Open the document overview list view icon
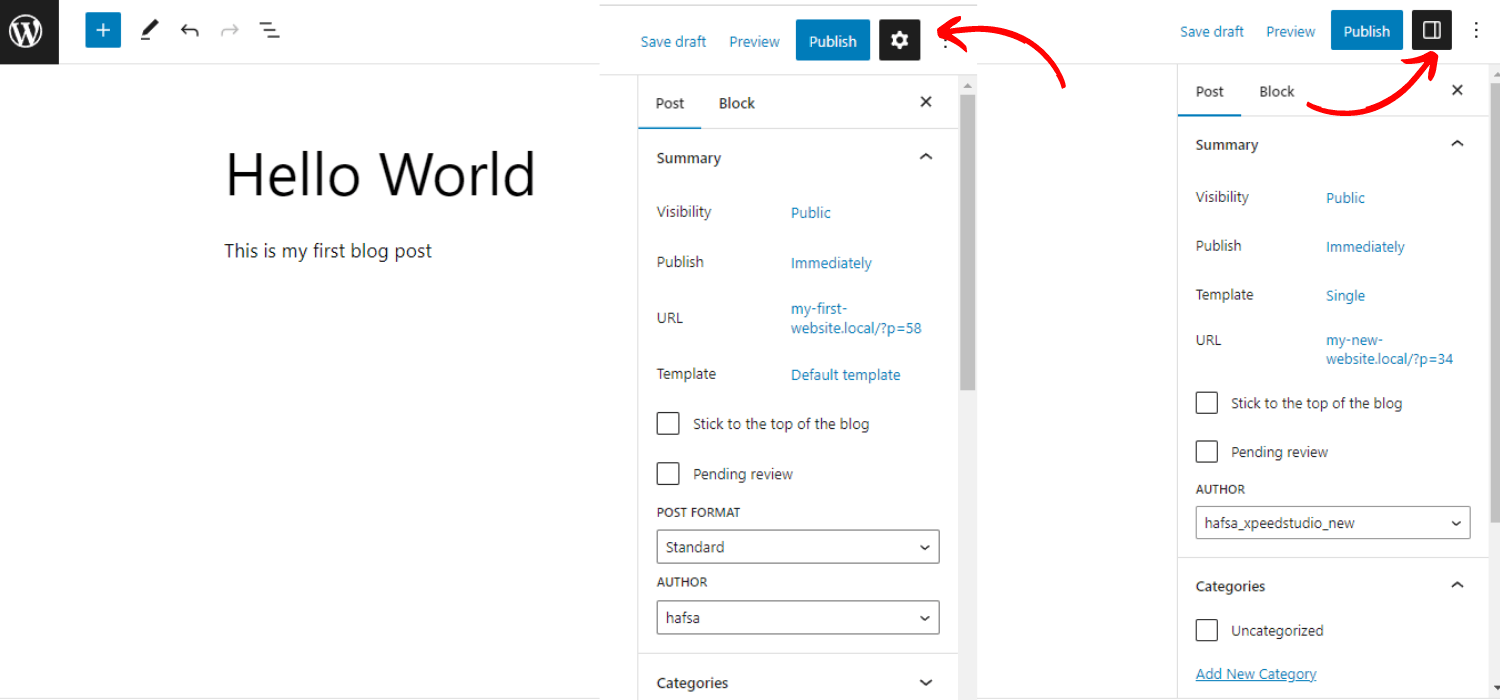Screen dimensions: 1500x700 [269, 30]
